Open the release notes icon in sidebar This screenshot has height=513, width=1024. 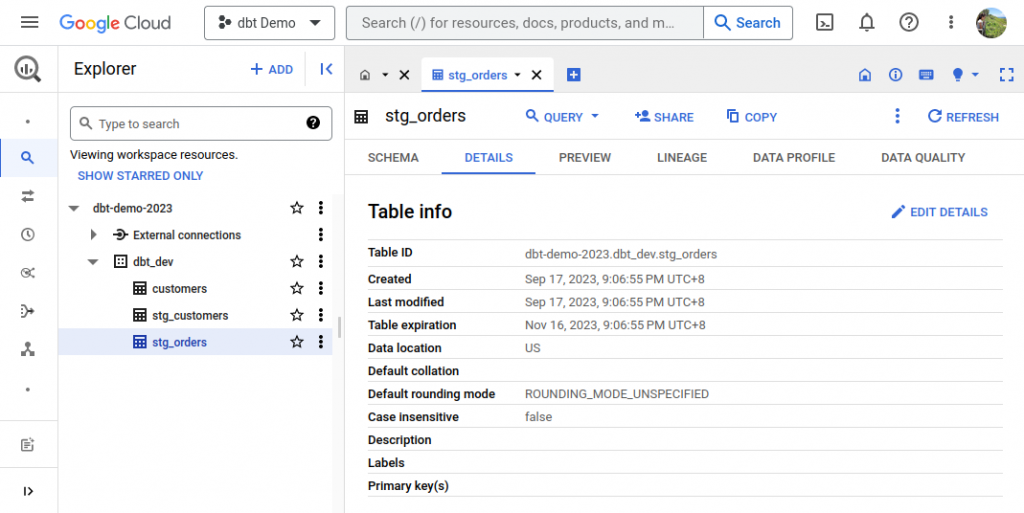pyautogui.click(x=27, y=445)
